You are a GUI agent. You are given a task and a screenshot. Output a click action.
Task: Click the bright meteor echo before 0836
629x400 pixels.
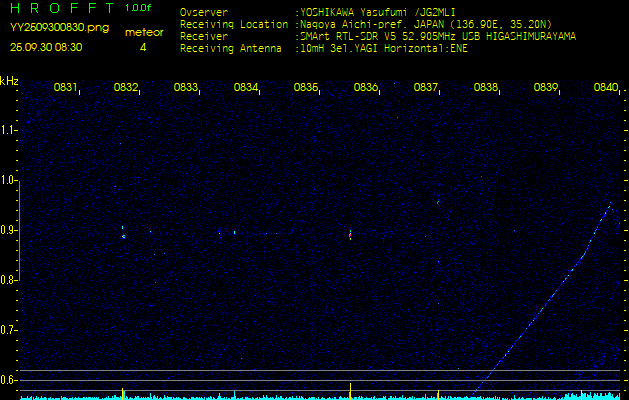[x=350, y=235]
